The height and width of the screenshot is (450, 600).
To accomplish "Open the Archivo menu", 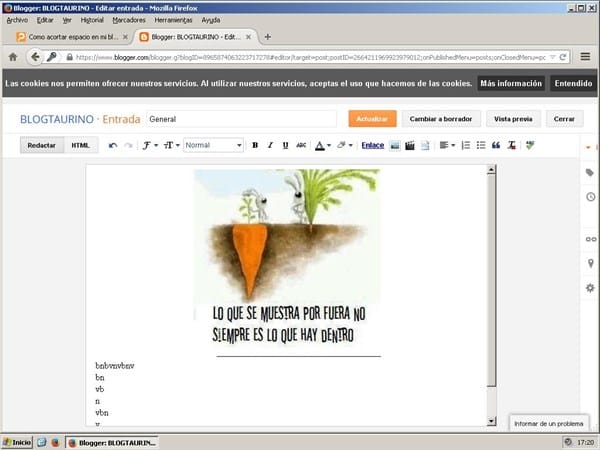I will point(17,20).
